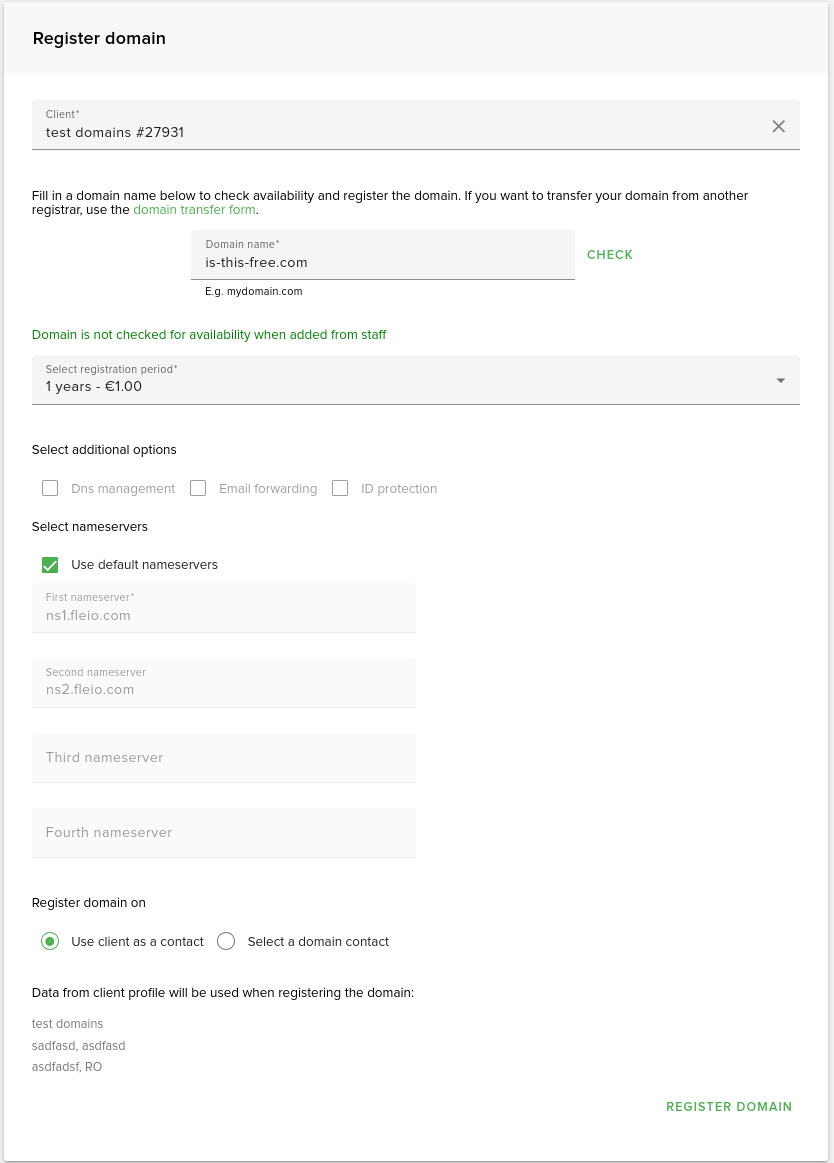This screenshot has height=1163, width=834.
Task: Click the Third nameserver field
Action: coord(224,757)
